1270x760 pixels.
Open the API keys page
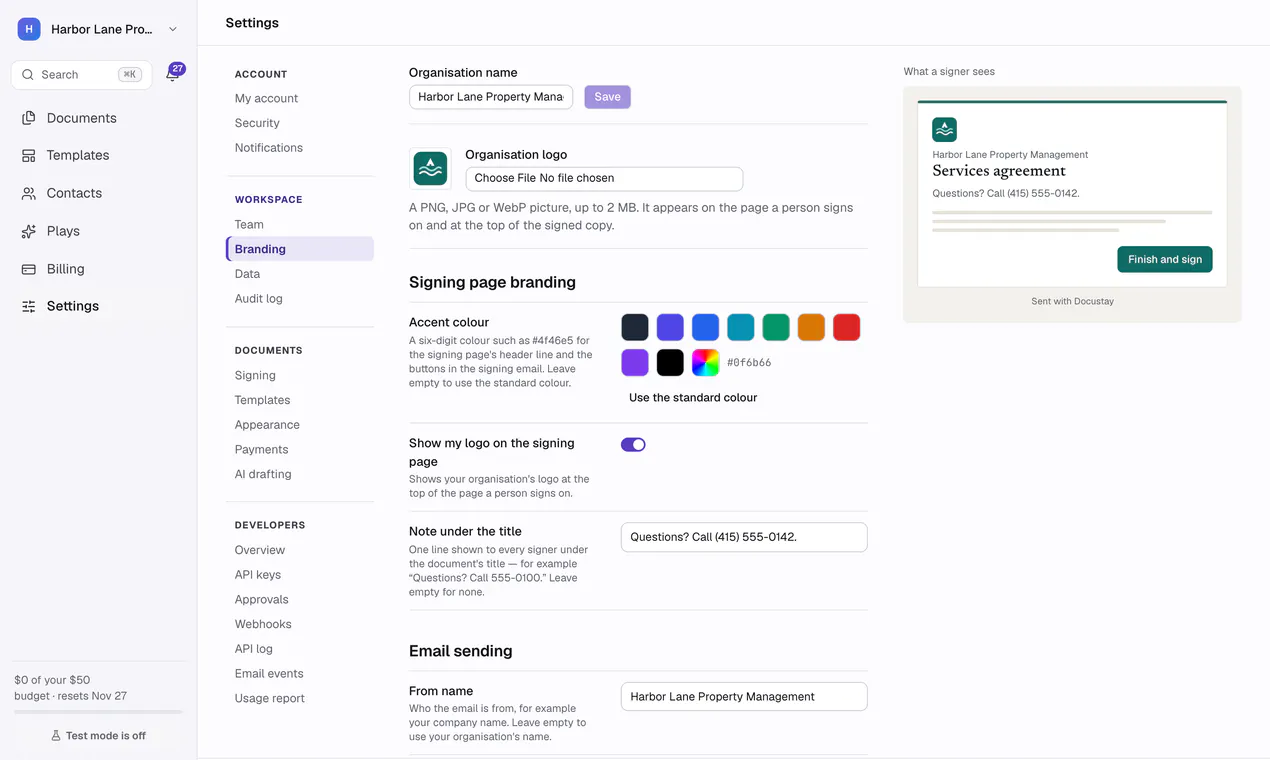click(258, 575)
